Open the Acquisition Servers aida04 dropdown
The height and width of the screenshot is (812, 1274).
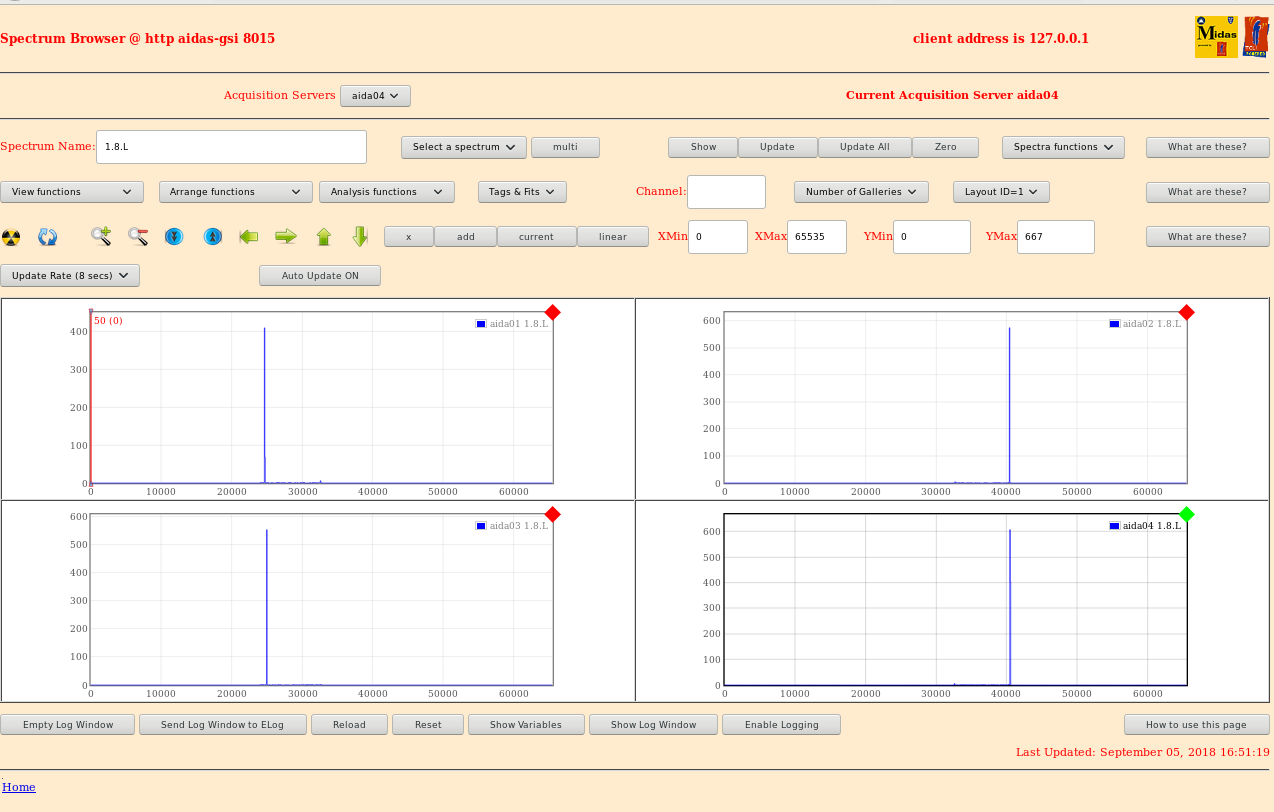tap(375, 96)
